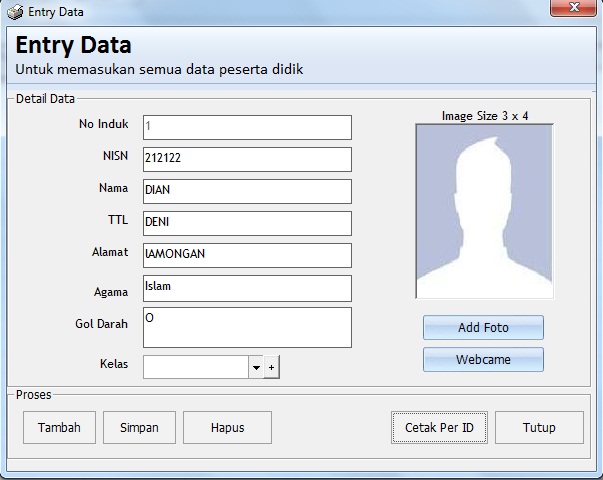Focus the NISN field containing 212122
Viewport: 603px width, 480px height.
point(247,159)
